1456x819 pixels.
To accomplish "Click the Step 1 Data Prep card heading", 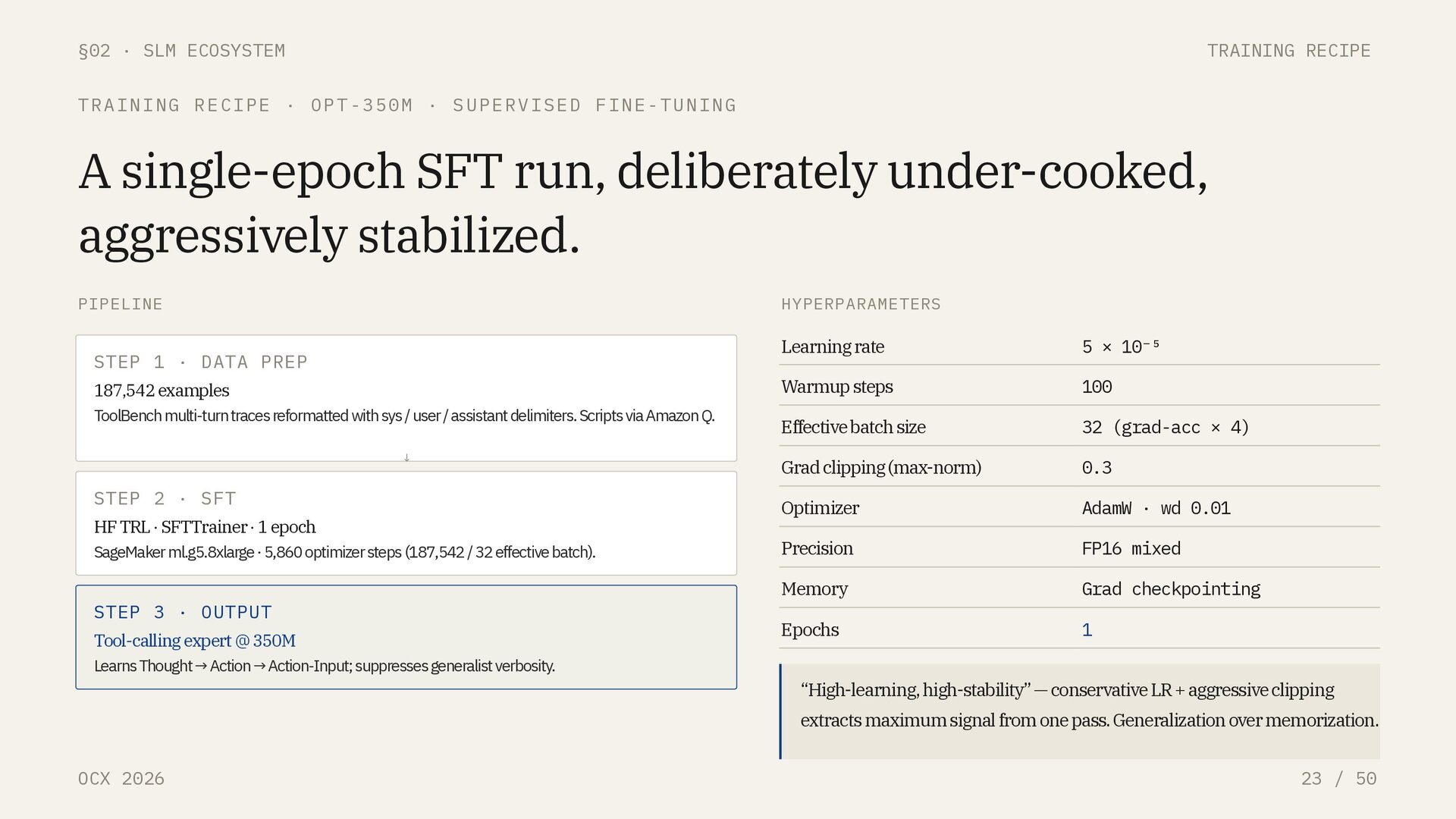I will click(200, 362).
